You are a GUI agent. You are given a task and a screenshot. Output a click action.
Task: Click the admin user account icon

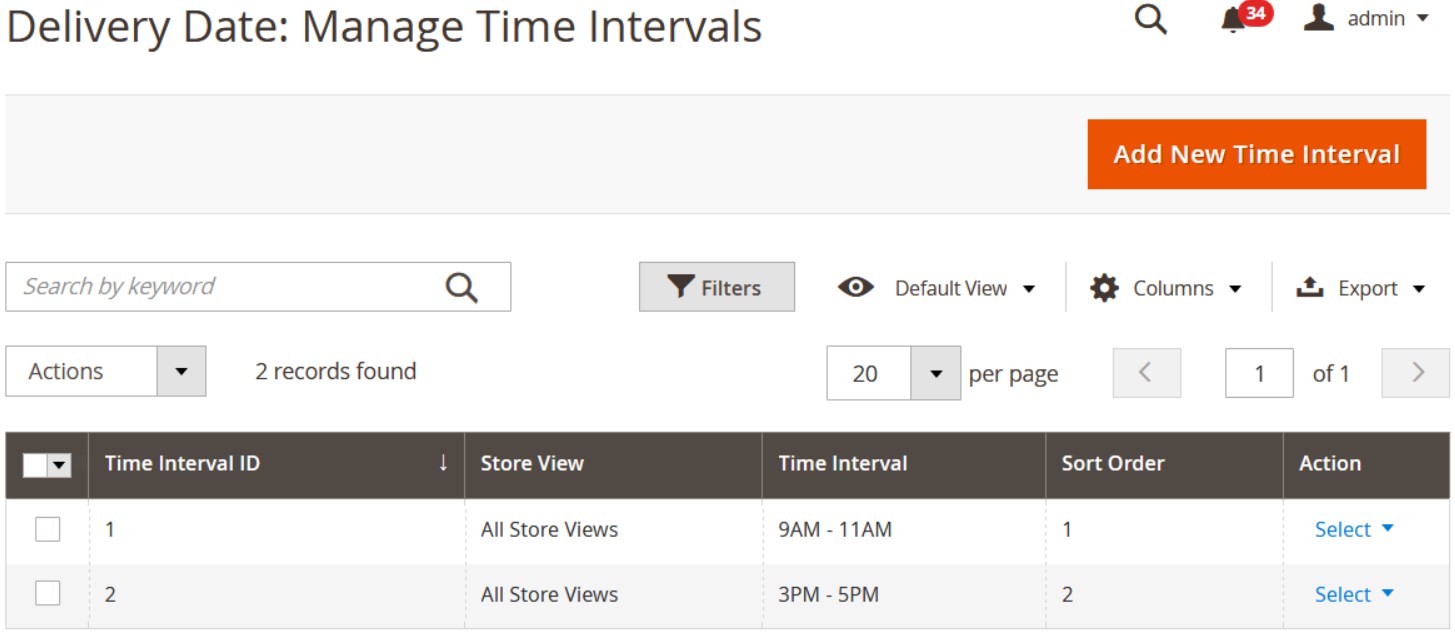pyautogui.click(x=1319, y=17)
